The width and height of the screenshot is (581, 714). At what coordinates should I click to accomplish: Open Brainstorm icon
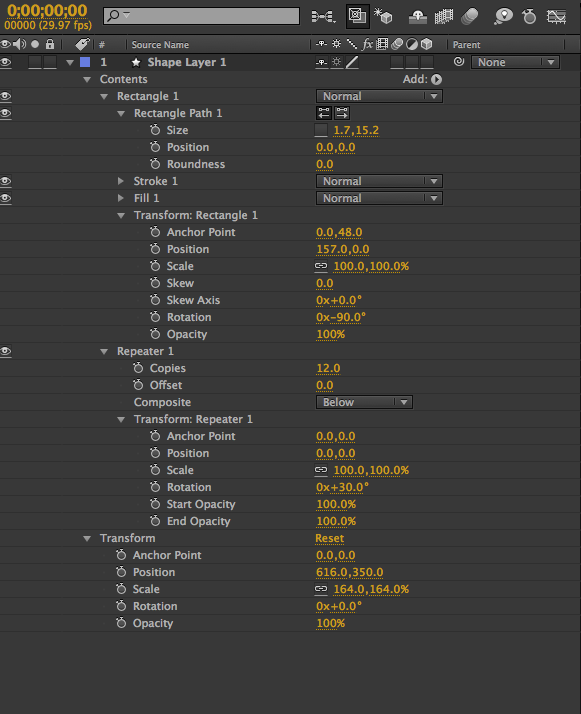click(x=503, y=17)
